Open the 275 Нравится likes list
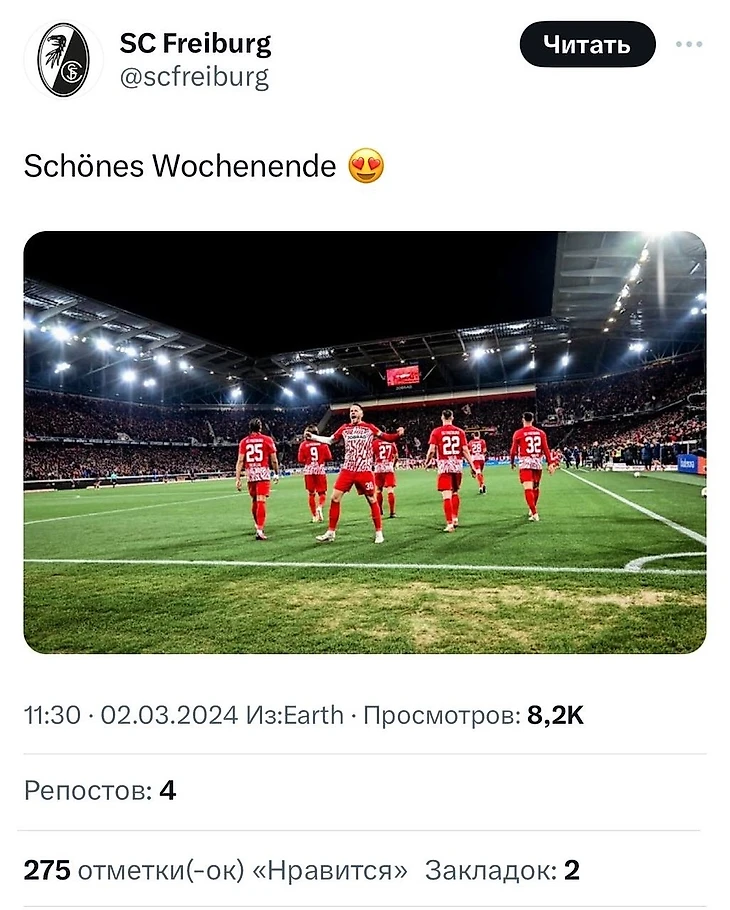Image resolution: width=730 pixels, height=910 pixels. coord(215,870)
